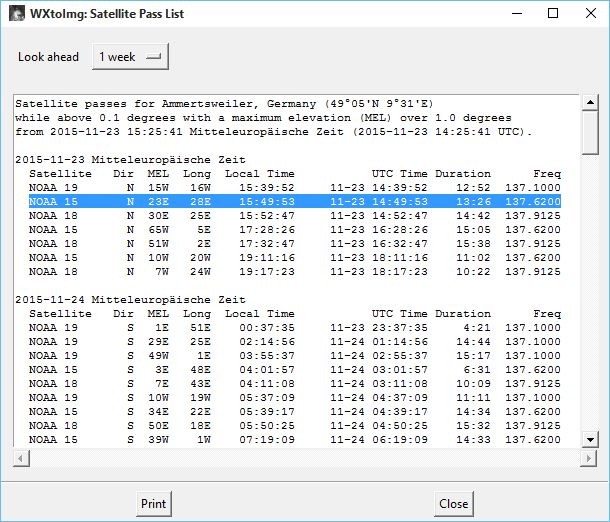Select the NOAA 18 pass at 04:11:08
This screenshot has height=522, width=610.
tap(294, 384)
